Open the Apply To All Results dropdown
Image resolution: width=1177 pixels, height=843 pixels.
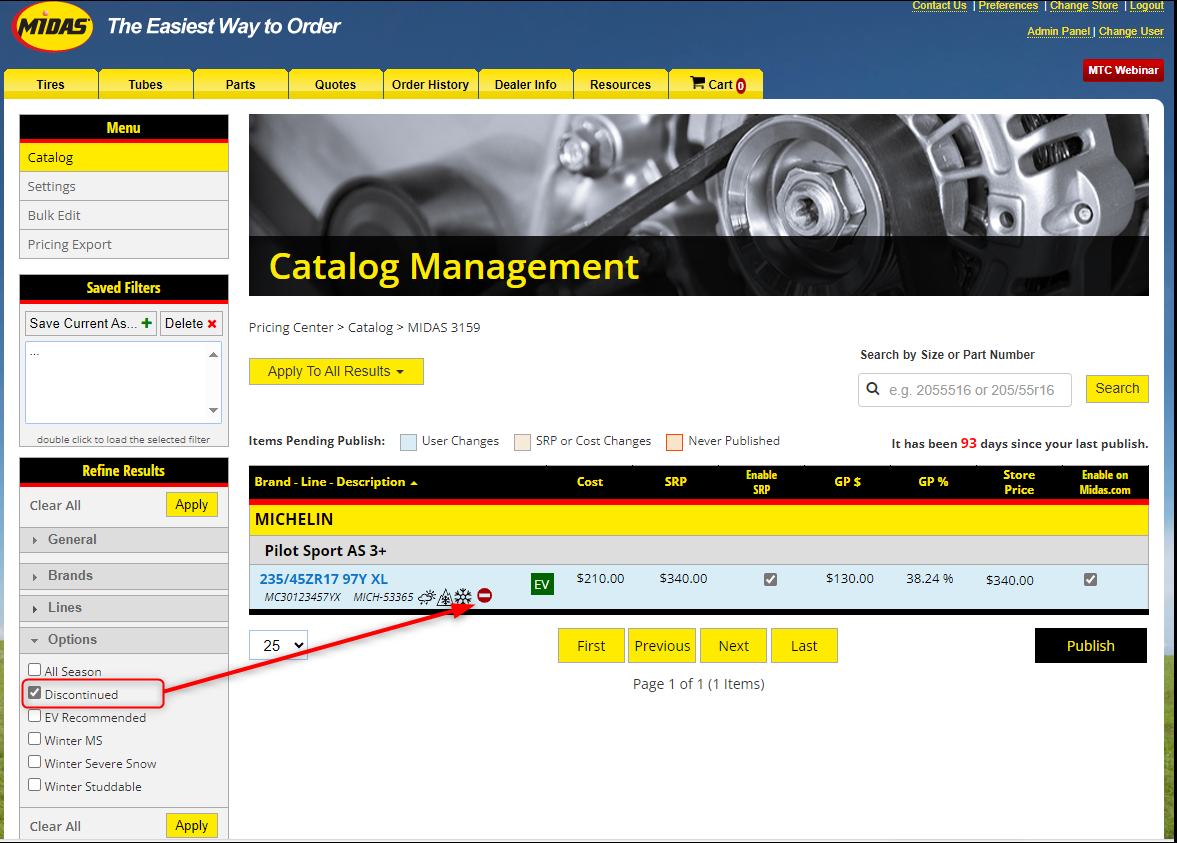336,372
